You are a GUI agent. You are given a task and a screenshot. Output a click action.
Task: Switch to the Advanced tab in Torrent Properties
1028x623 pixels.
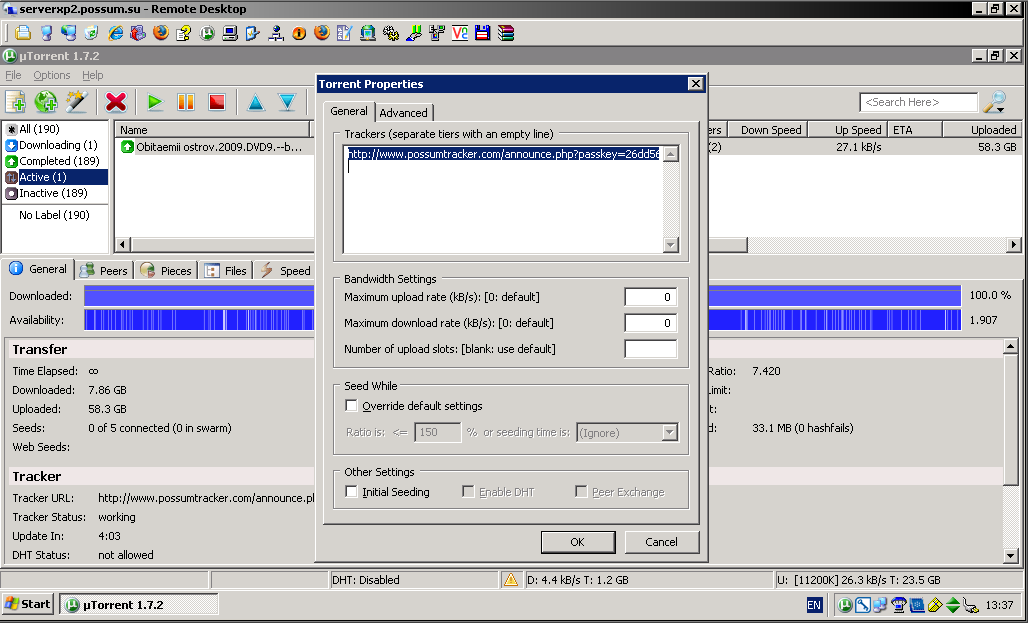click(403, 113)
